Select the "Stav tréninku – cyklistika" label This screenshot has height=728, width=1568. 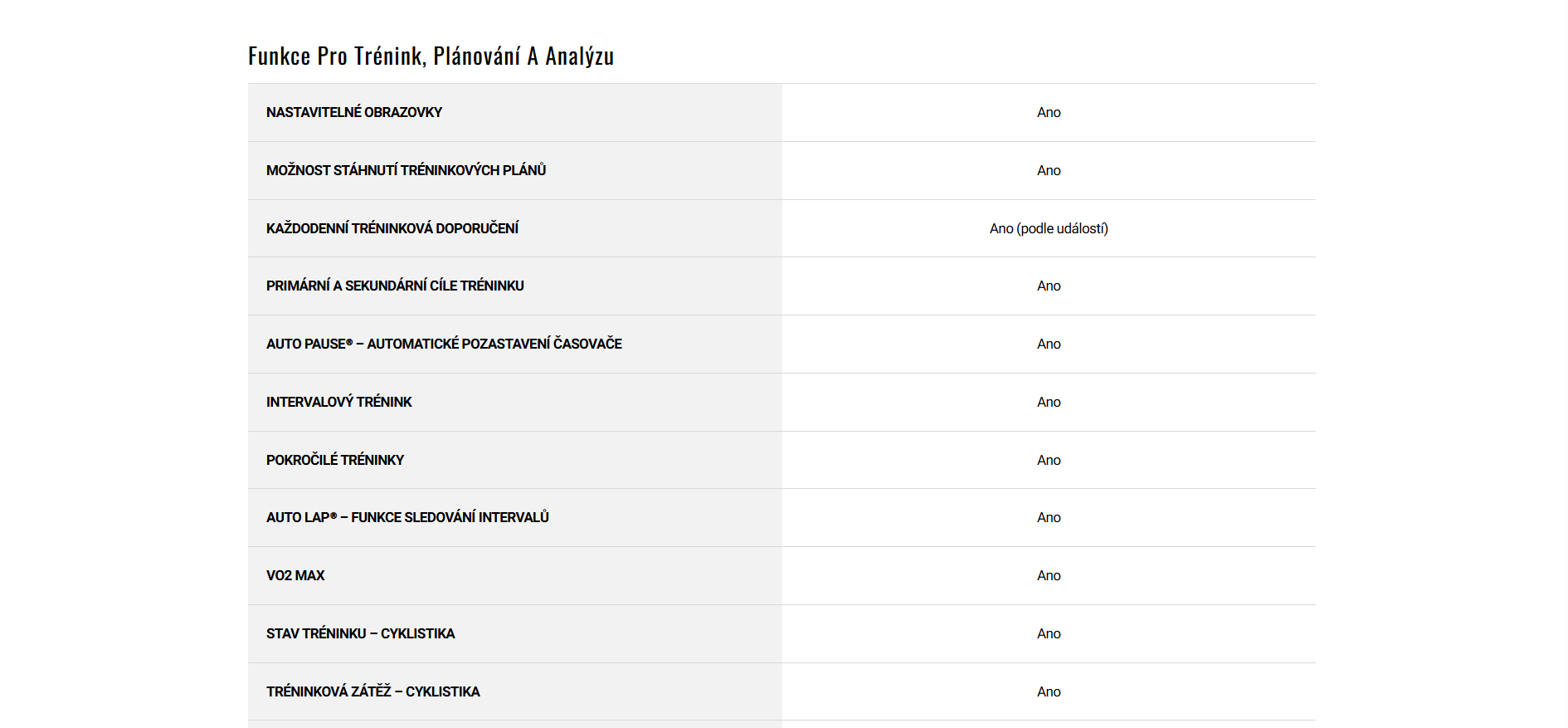[360, 633]
